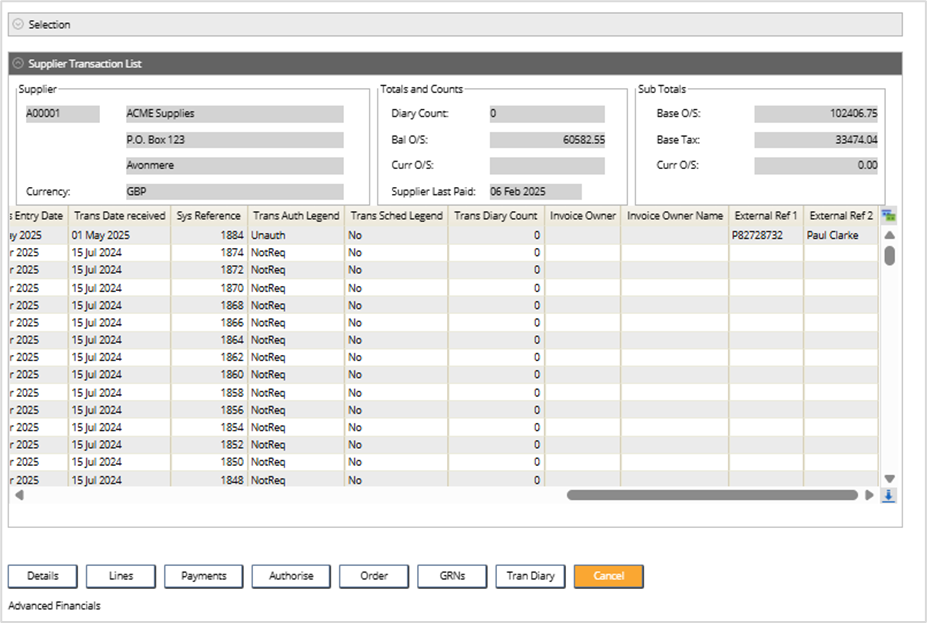Click the vertical scrollbar thumb

[x=889, y=256]
